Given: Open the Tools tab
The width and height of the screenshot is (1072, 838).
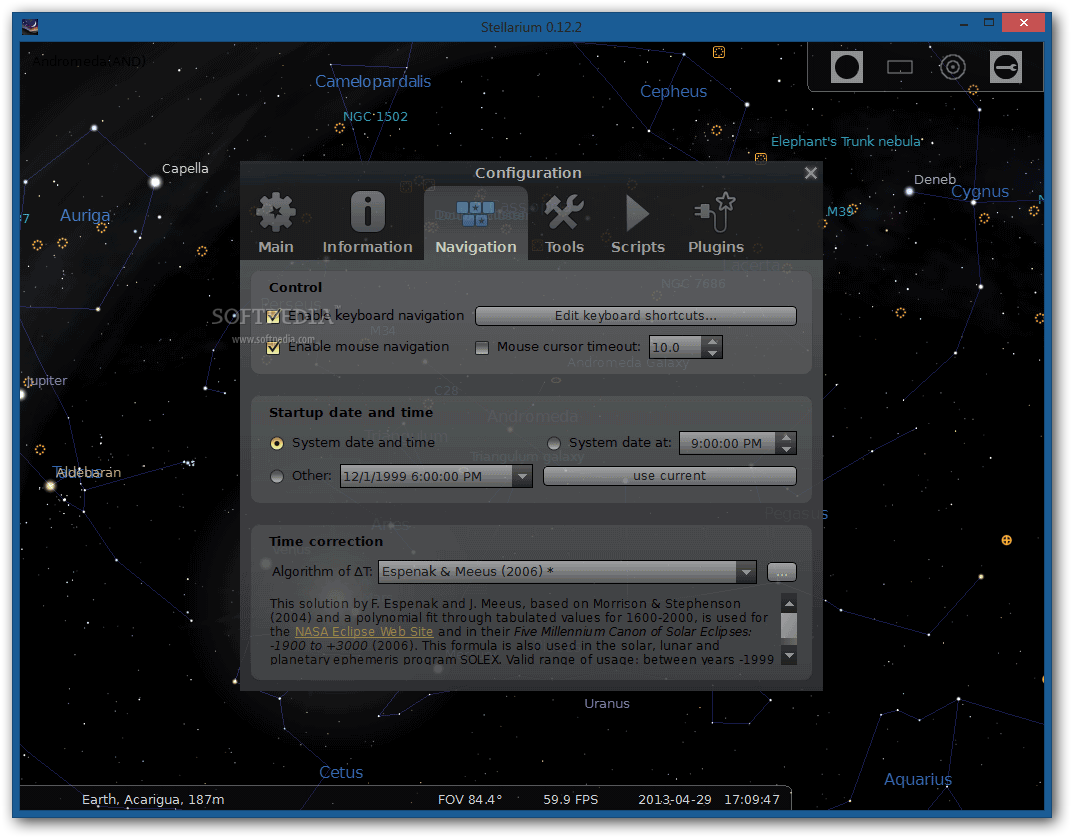Looking at the screenshot, I should (564, 224).
